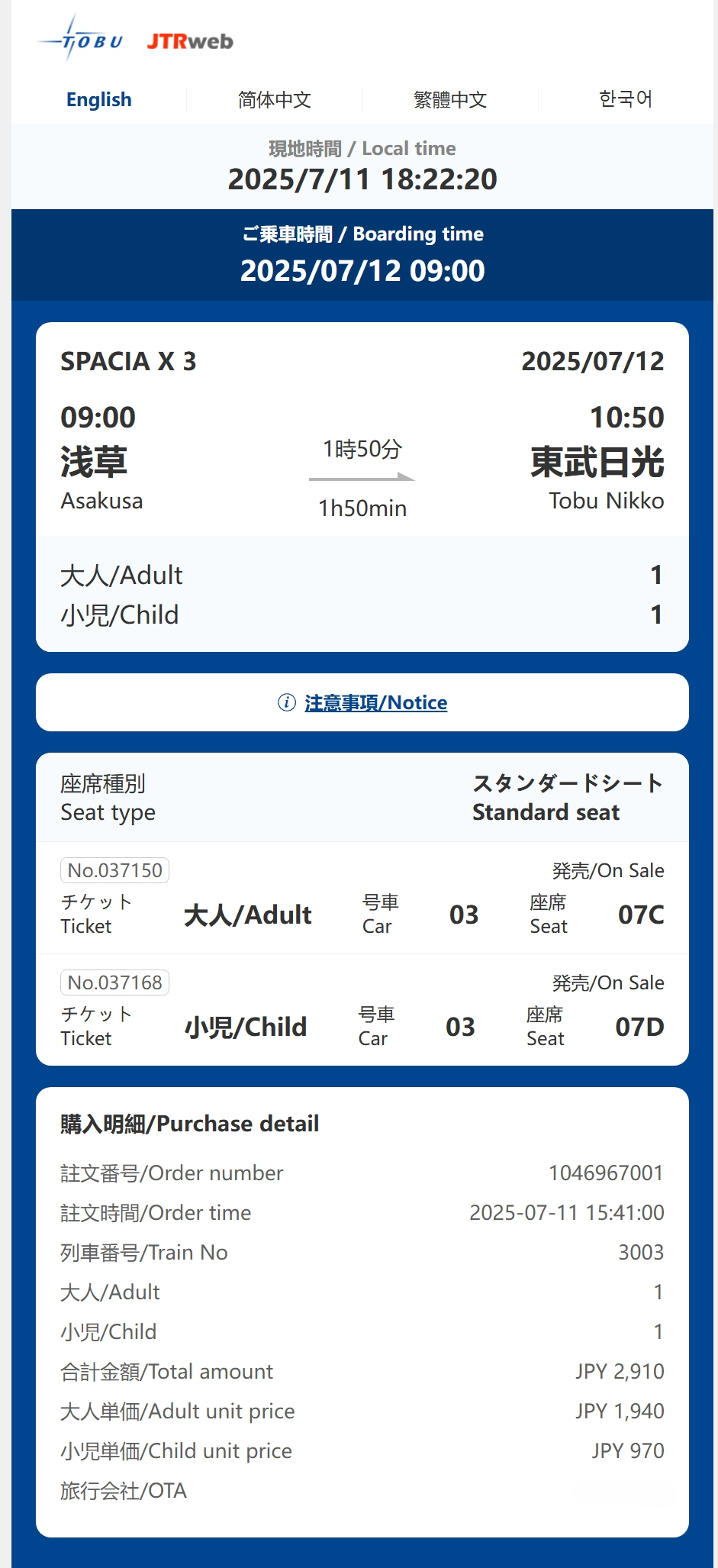
Task: Click the Tobu logo icon
Action: click(x=81, y=40)
